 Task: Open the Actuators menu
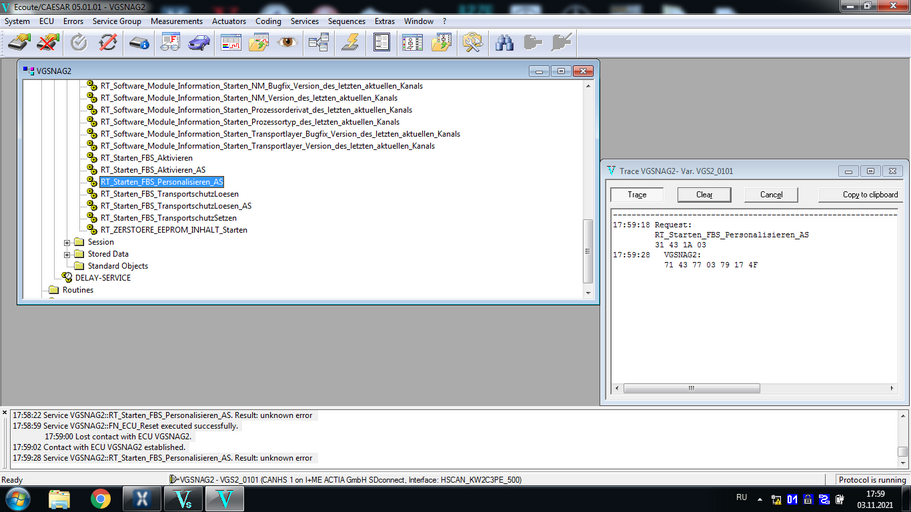tap(229, 21)
